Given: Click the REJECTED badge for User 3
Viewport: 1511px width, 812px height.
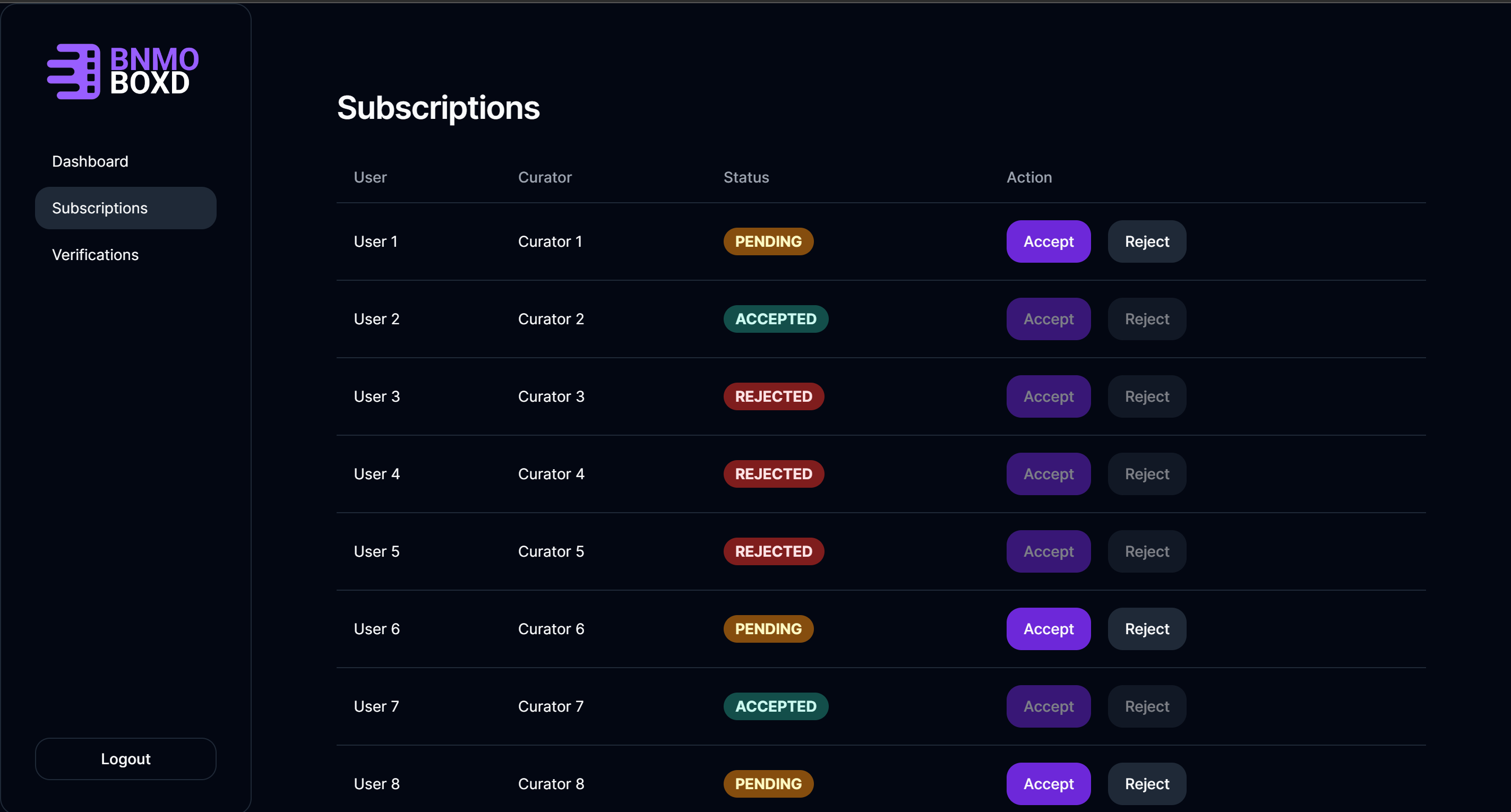Looking at the screenshot, I should pos(773,396).
